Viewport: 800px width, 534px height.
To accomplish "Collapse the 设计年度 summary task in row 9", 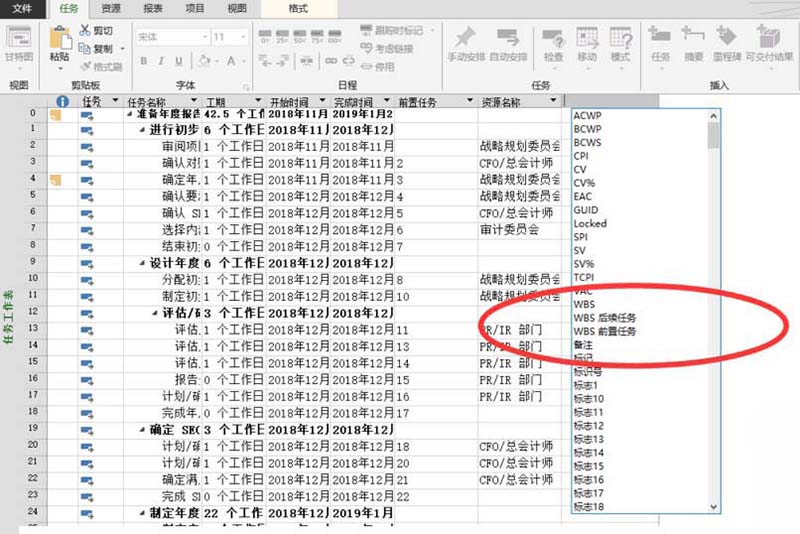I will pyautogui.click(x=142, y=264).
